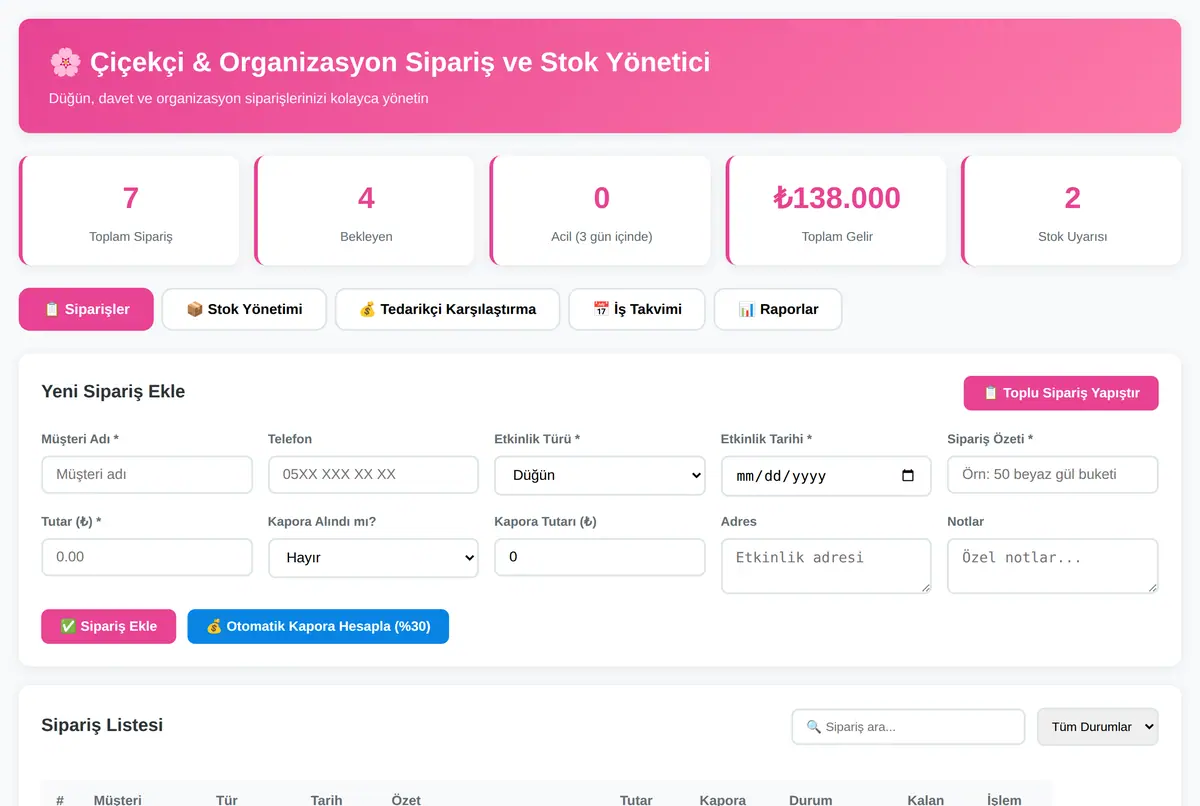
Task: Click Toplu Sipariş Yapıştır button
Action: click(x=1061, y=393)
